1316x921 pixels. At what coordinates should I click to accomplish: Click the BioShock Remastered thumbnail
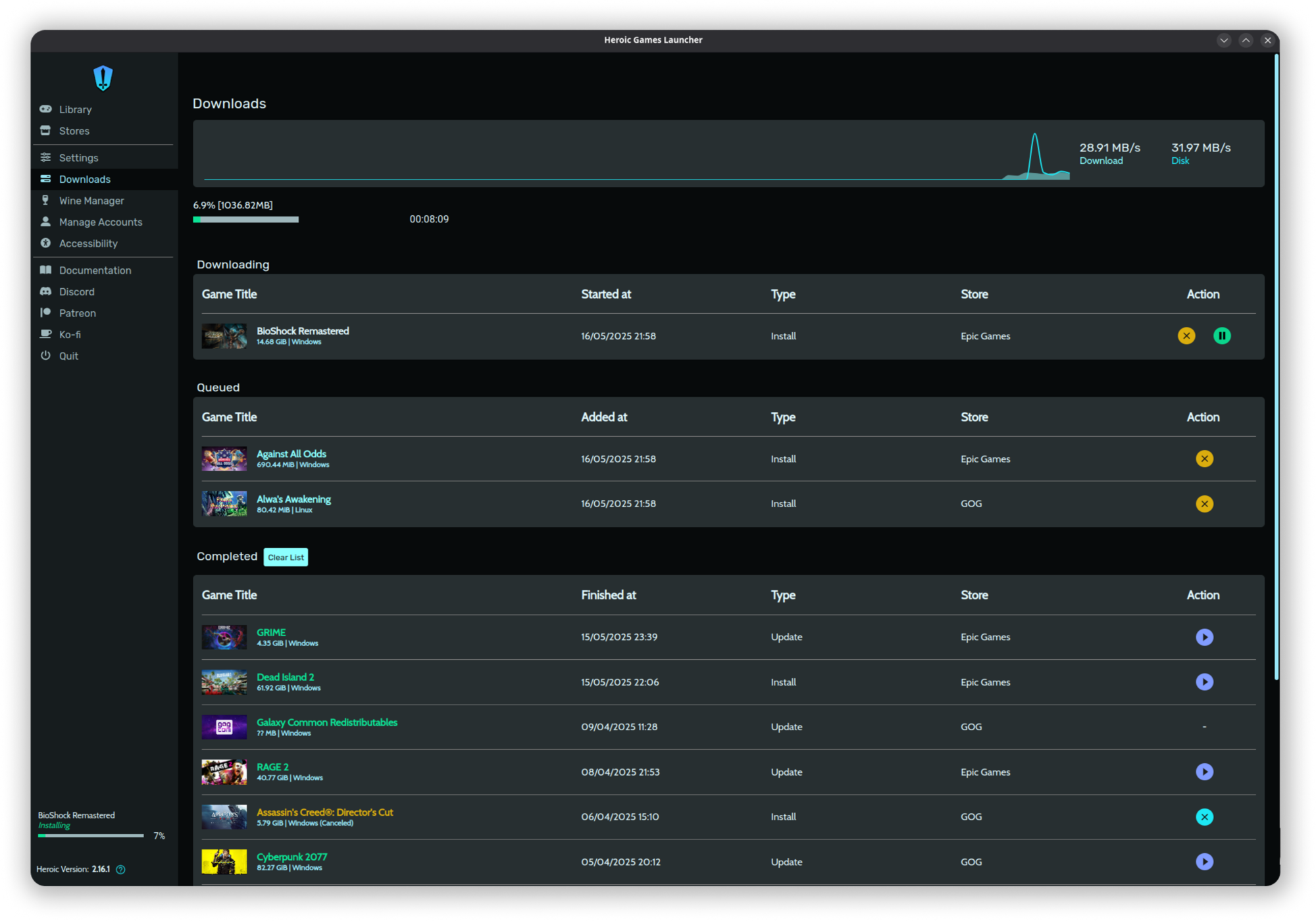tap(224, 336)
